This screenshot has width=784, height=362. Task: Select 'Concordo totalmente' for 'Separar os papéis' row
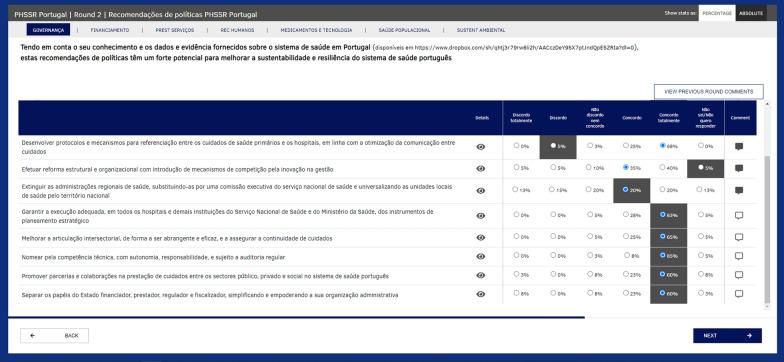pos(662,293)
